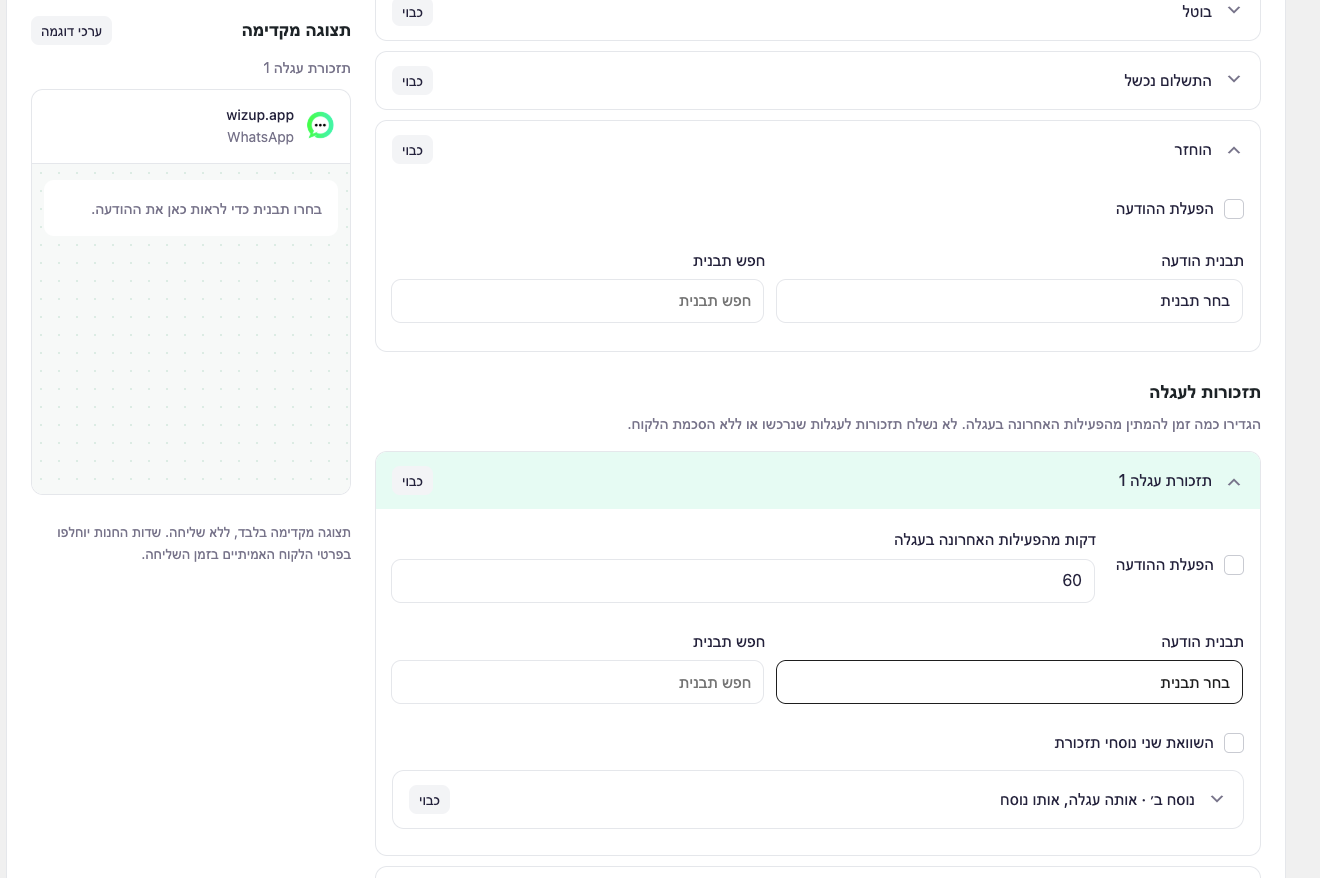This screenshot has width=1320, height=878.
Task: Expand the נוסח ב׳ variant row
Action: click(x=817, y=799)
